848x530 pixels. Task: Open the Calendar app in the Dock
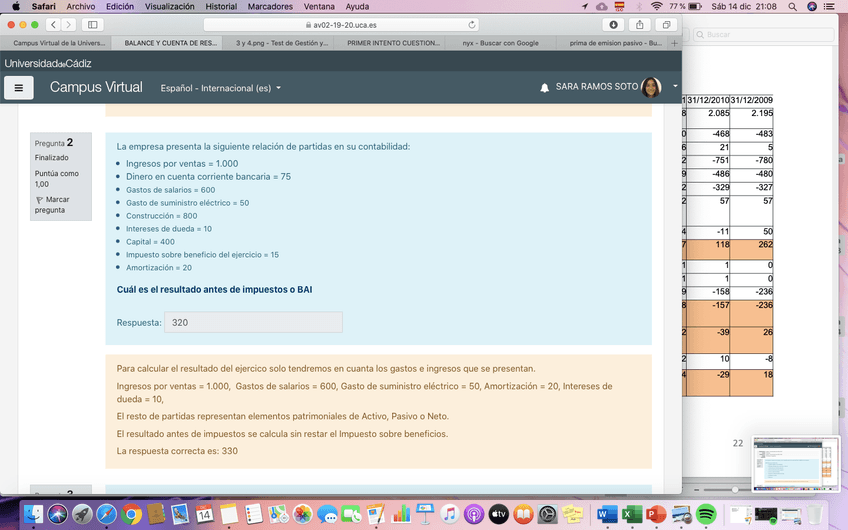204,514
